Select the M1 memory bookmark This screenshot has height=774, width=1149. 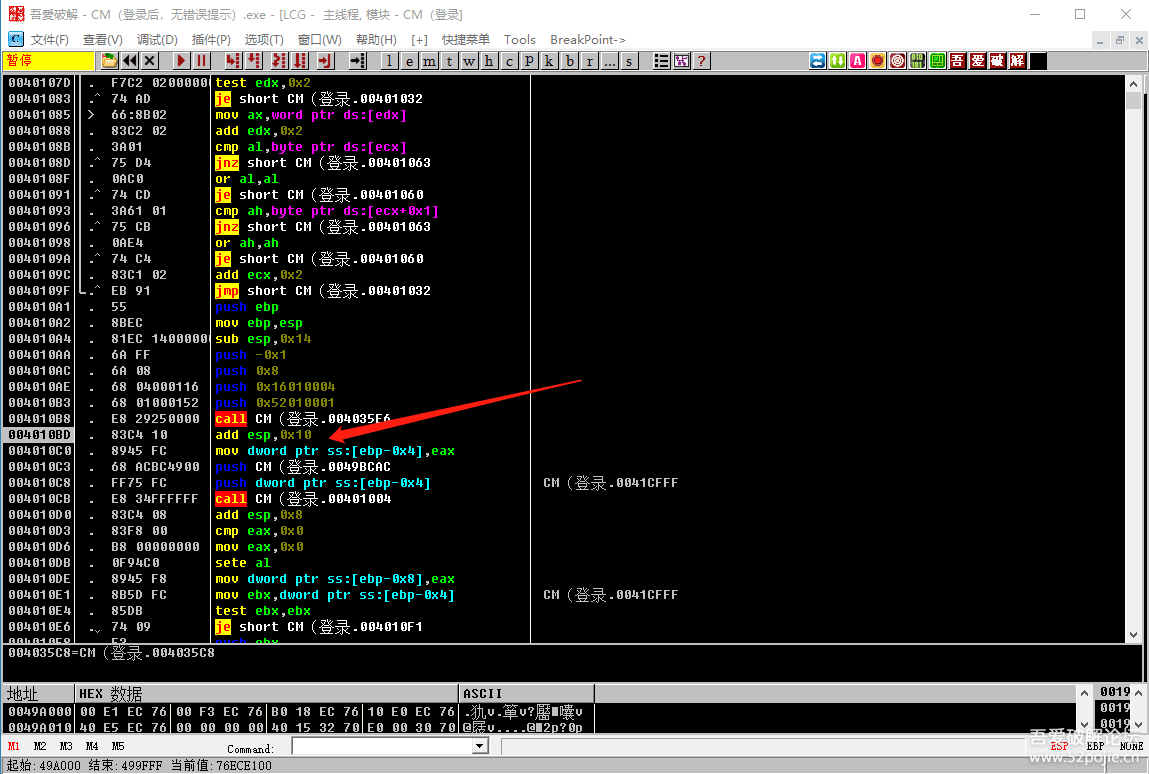pyautogui.click(x=14, y=746)
